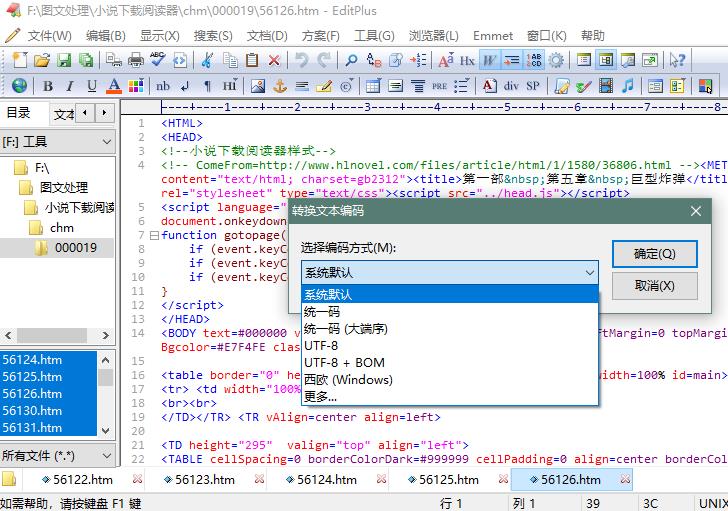Close the 转换文本编码 dialog
Image resolution: width=728 pixels, height=511 pixels.
(x=696, y=211)
